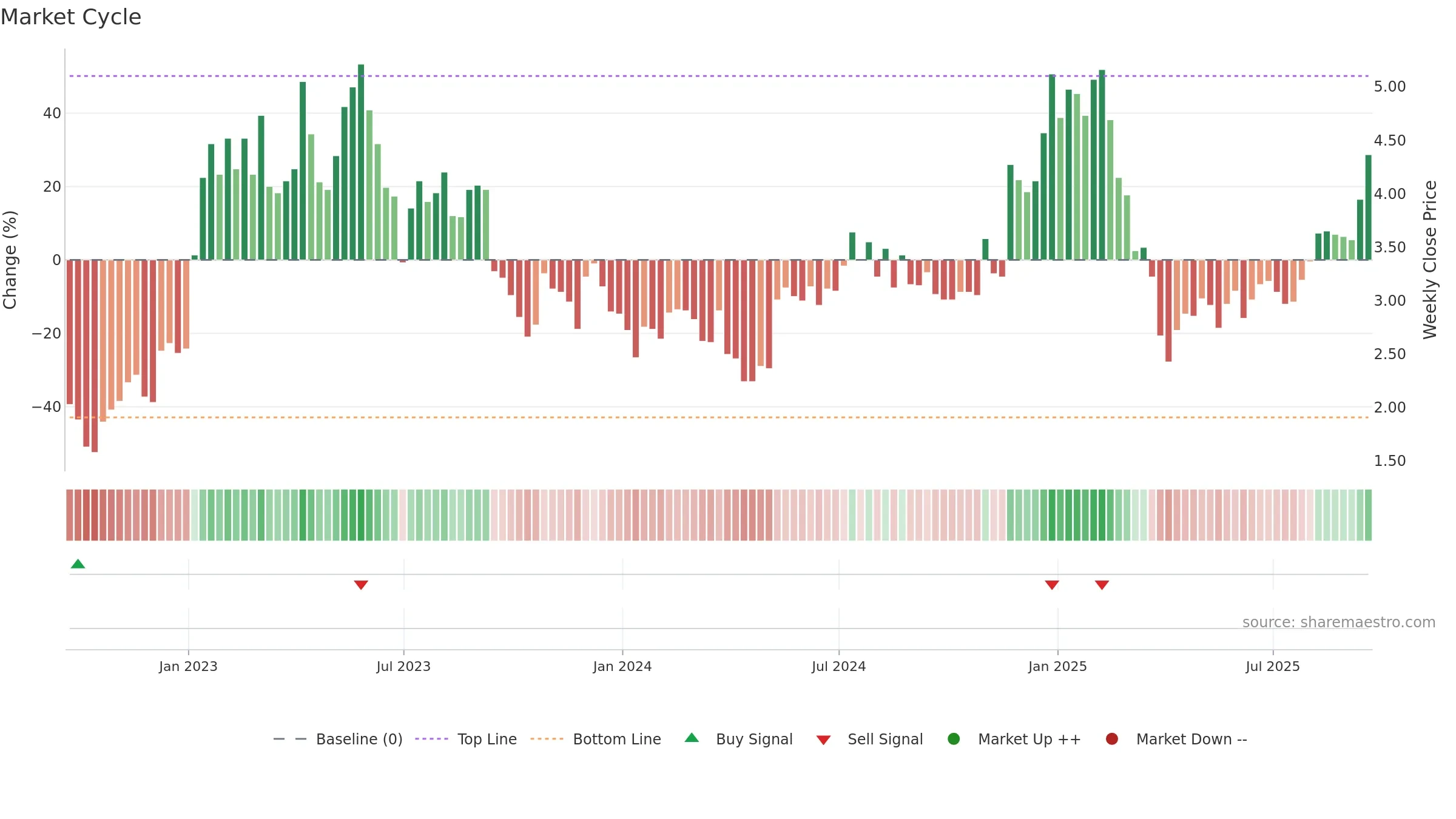The image size is (1456, 819).
Task: Click the 3.50 price axis tick
Action: [x=1390, y=248]
